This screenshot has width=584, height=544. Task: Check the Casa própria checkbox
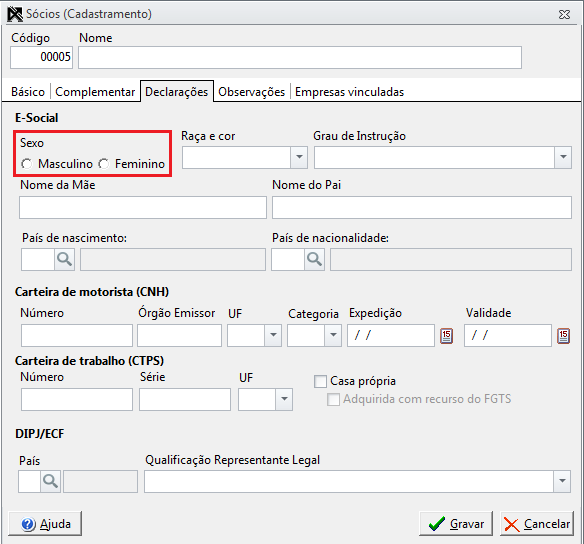(x=320, y=381)
